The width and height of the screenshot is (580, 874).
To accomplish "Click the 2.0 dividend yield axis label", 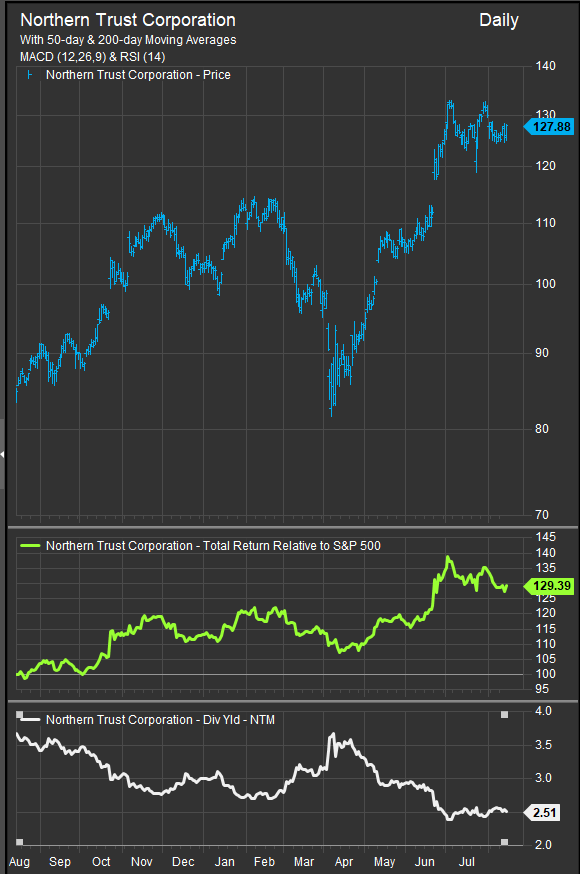I will 543,845.
